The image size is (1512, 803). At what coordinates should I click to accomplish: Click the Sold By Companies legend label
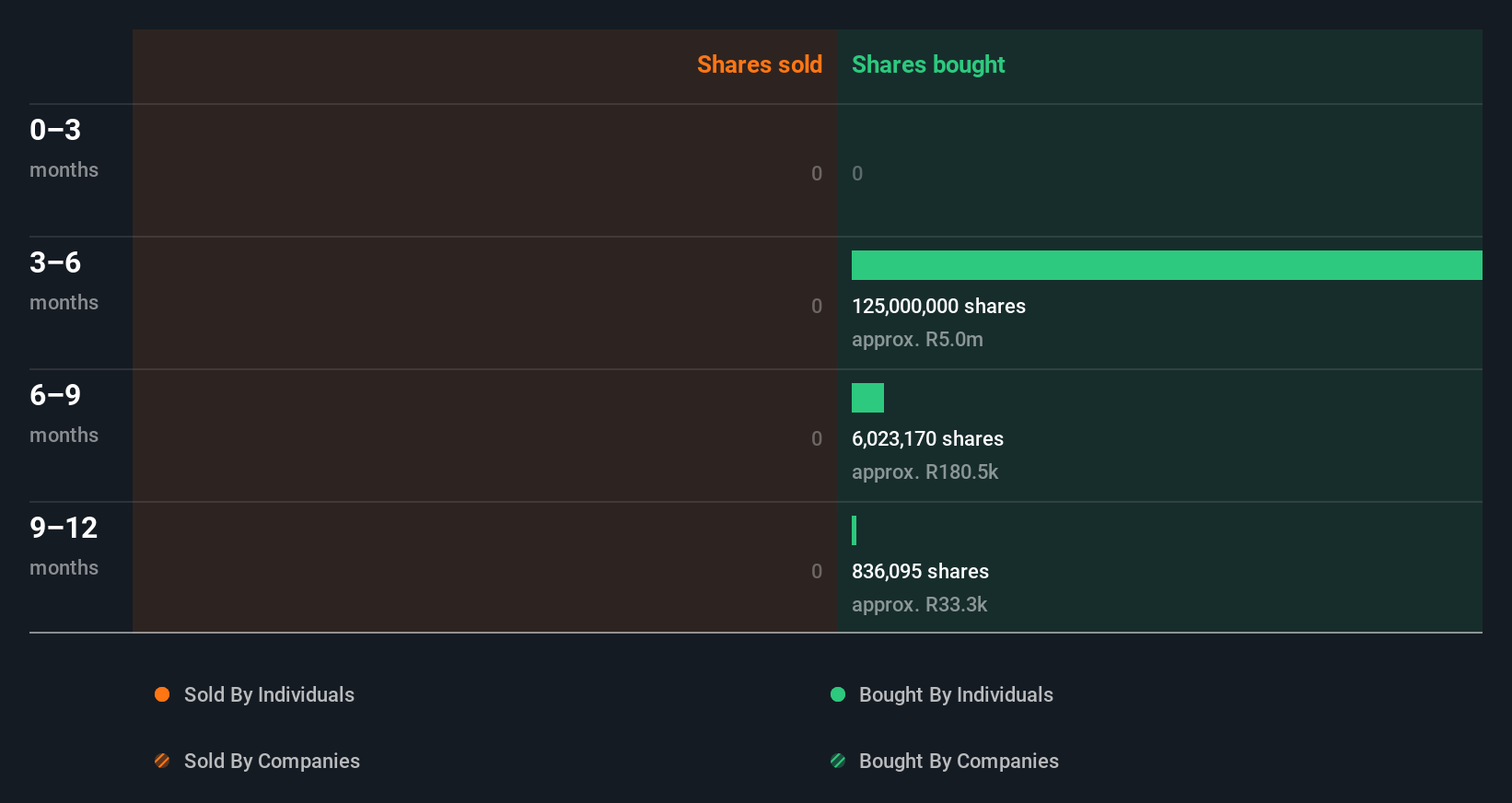pos(272,762)
